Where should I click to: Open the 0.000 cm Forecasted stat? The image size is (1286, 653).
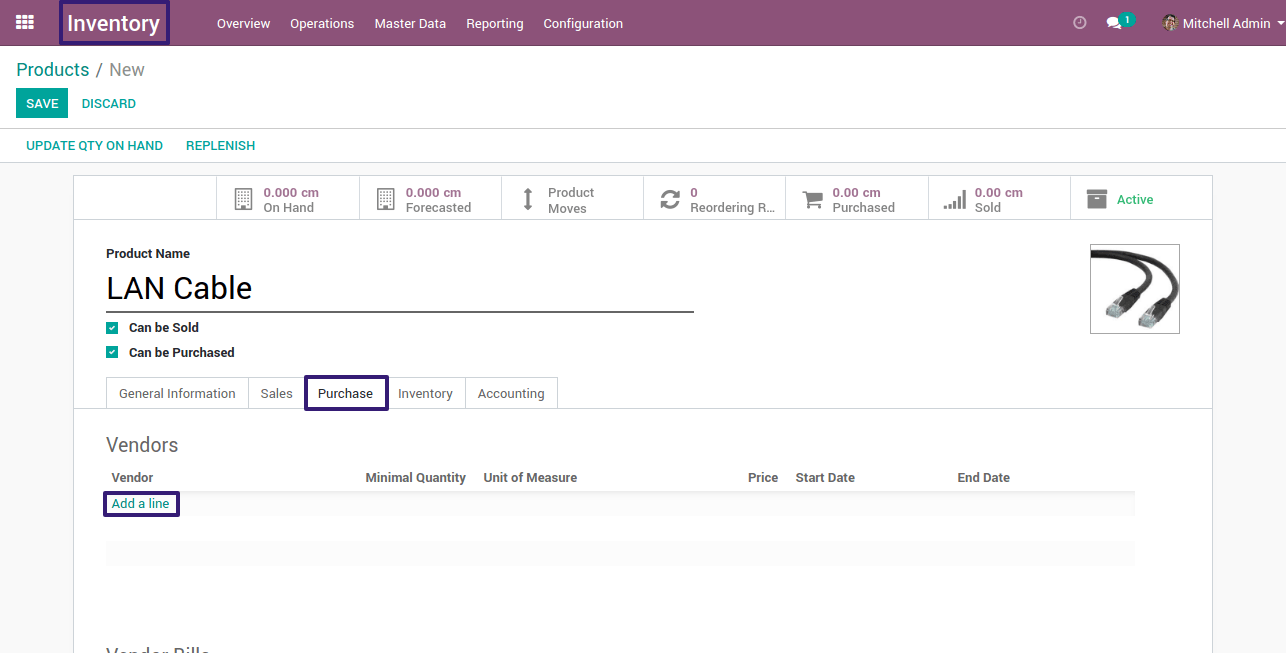430,199
